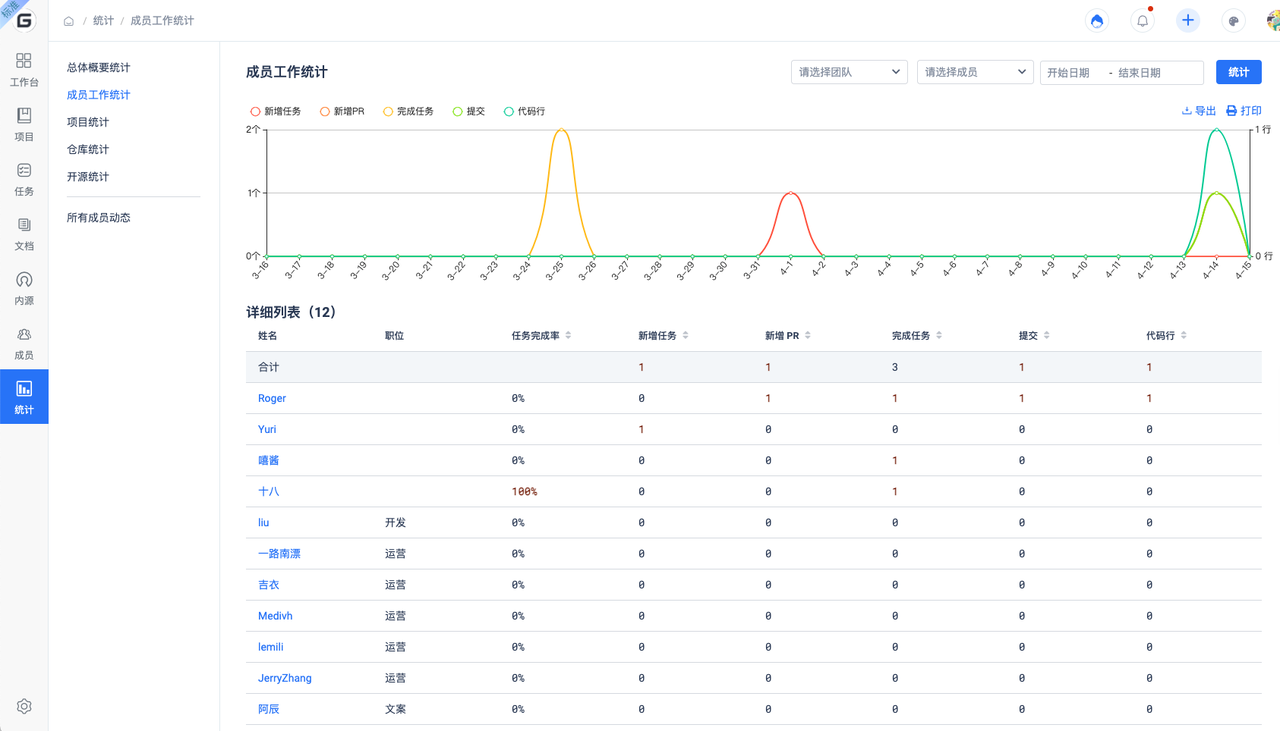Open member Roger's link
The width and height of the screenshot is (1280, 731).
[272, 398]
